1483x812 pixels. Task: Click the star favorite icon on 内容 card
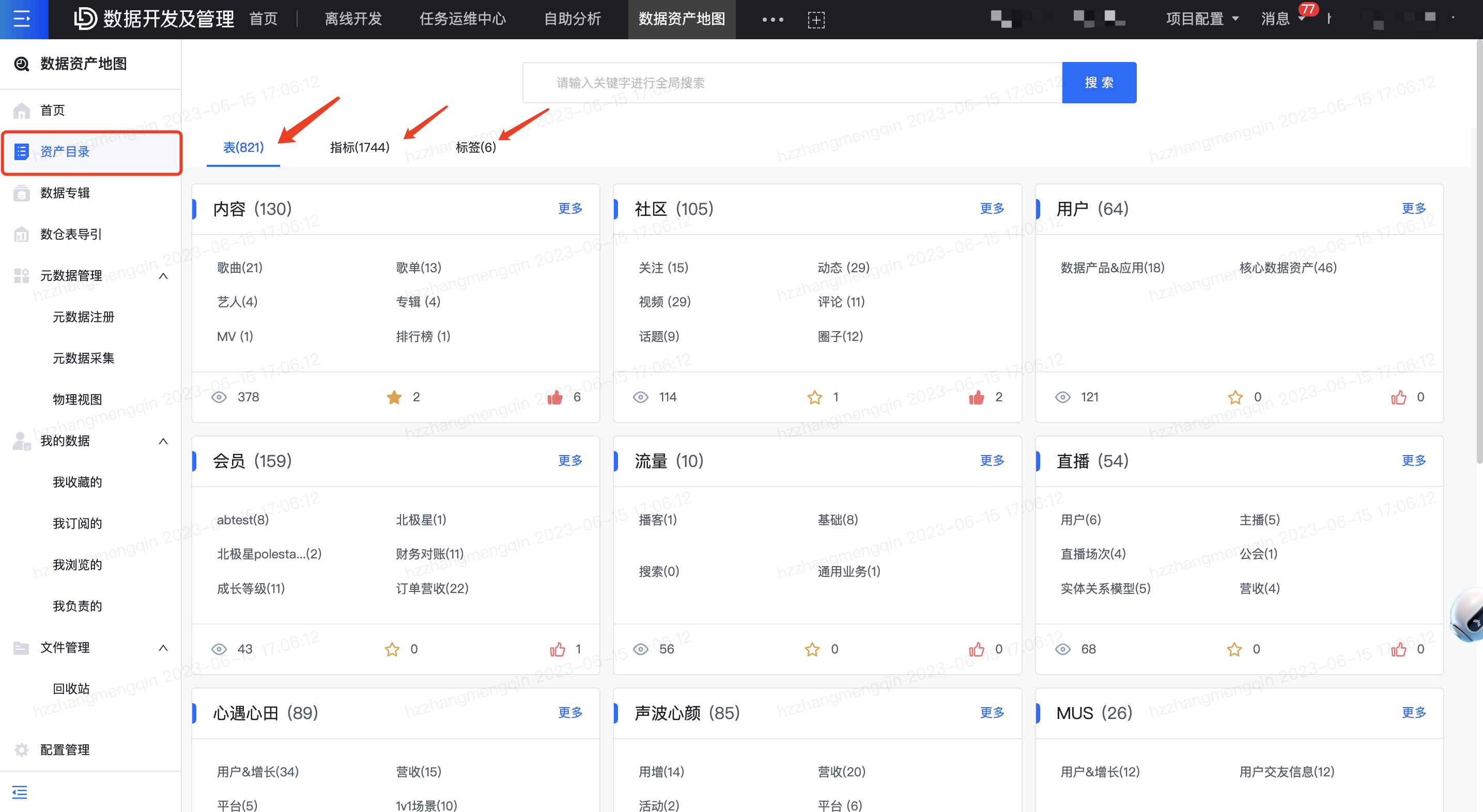tap(394, 397)
